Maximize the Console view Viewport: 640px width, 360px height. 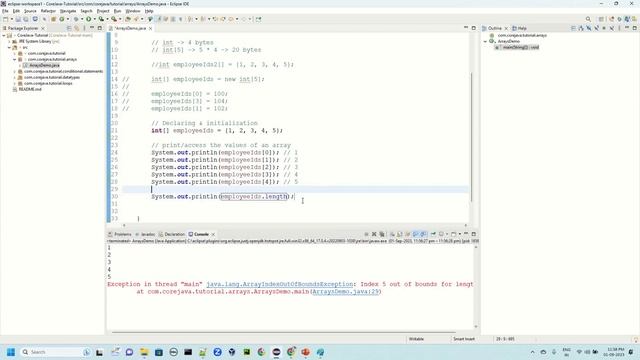(x=473, y=234)
